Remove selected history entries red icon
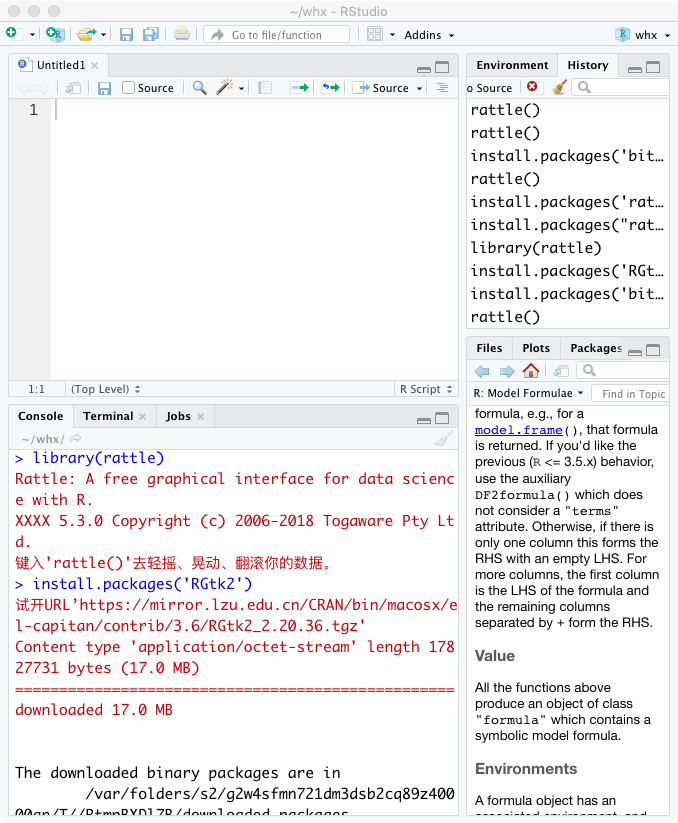 (x=532, y=86)
